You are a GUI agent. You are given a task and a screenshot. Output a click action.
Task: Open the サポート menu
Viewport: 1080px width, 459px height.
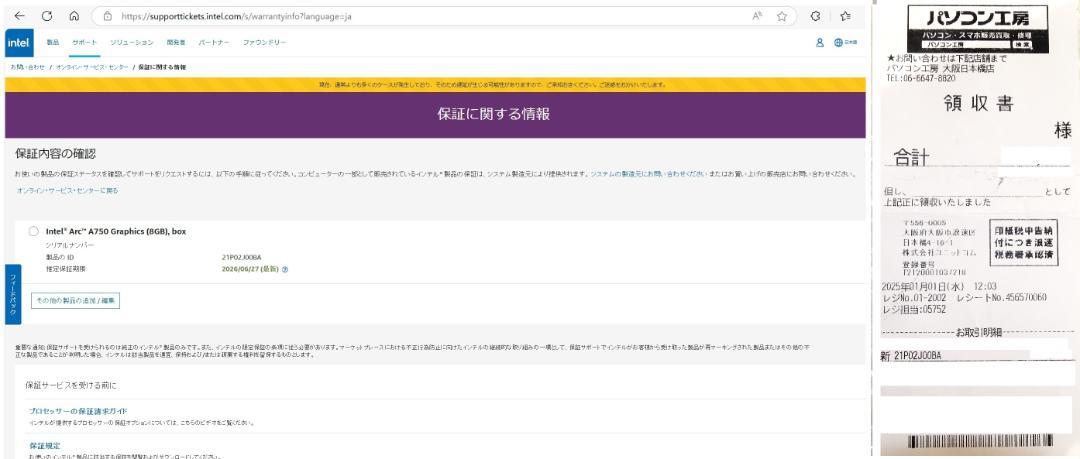point(85,43)
